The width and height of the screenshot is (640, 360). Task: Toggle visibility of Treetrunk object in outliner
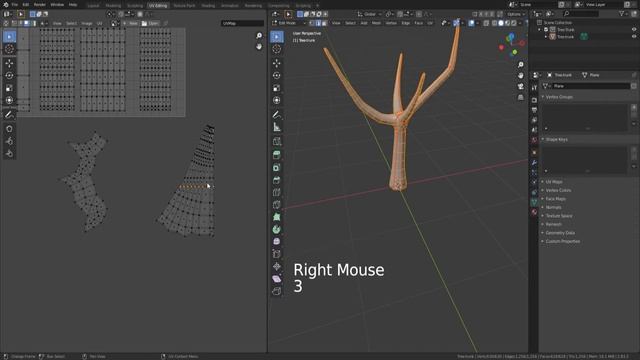coord(634,36)
